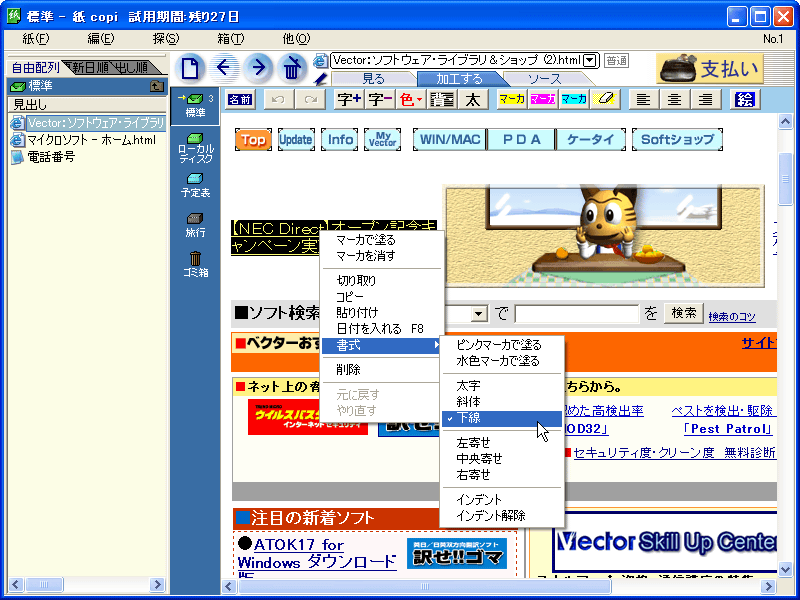This screenshot has height=600, width=800.
Task: Apply the pink marker highlight
Action: [x=543, y=99]
